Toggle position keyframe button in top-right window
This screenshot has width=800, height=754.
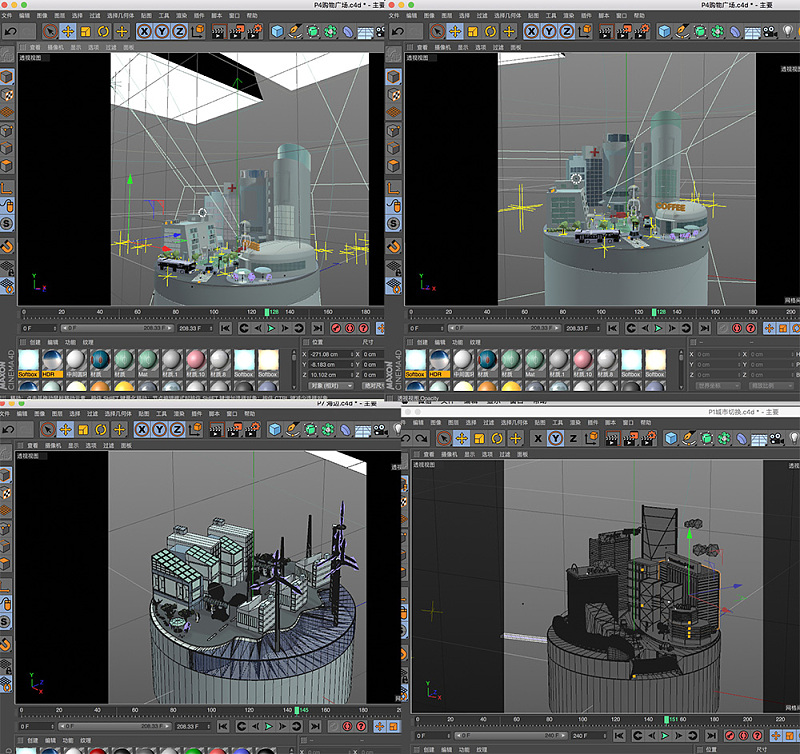click(769, 328)
